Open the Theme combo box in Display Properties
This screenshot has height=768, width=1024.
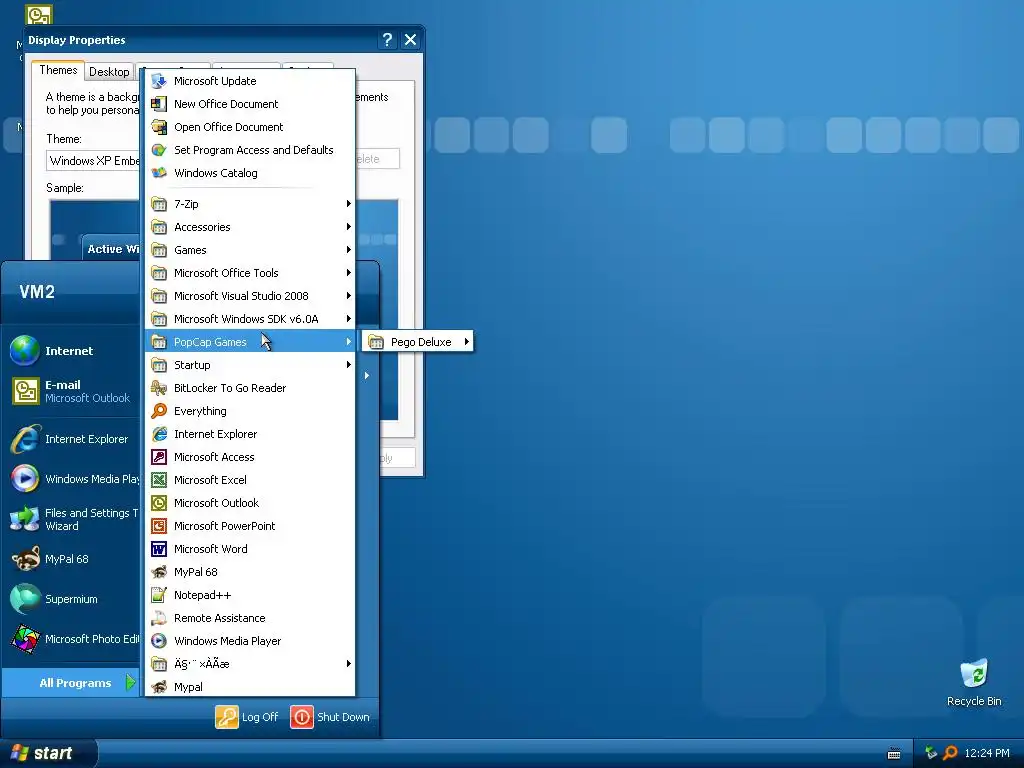tap(93, 161)
